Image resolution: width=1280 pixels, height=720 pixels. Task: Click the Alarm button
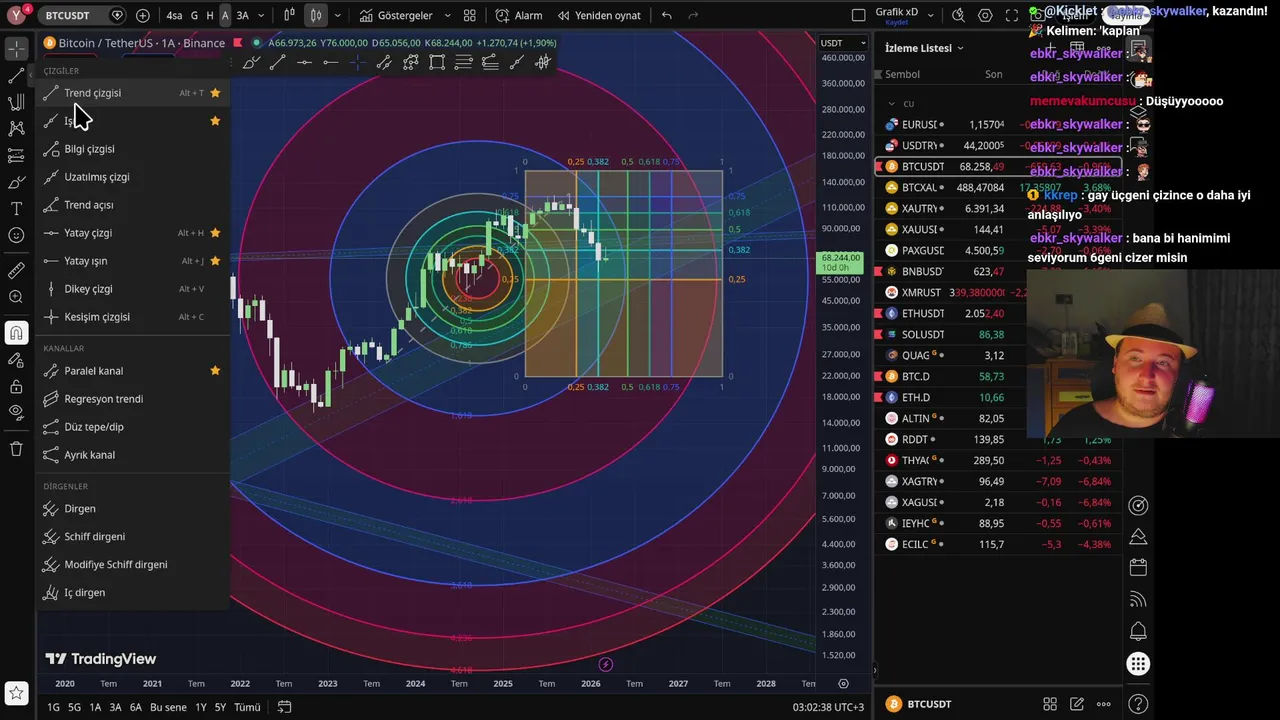click(x=519, y=15)
